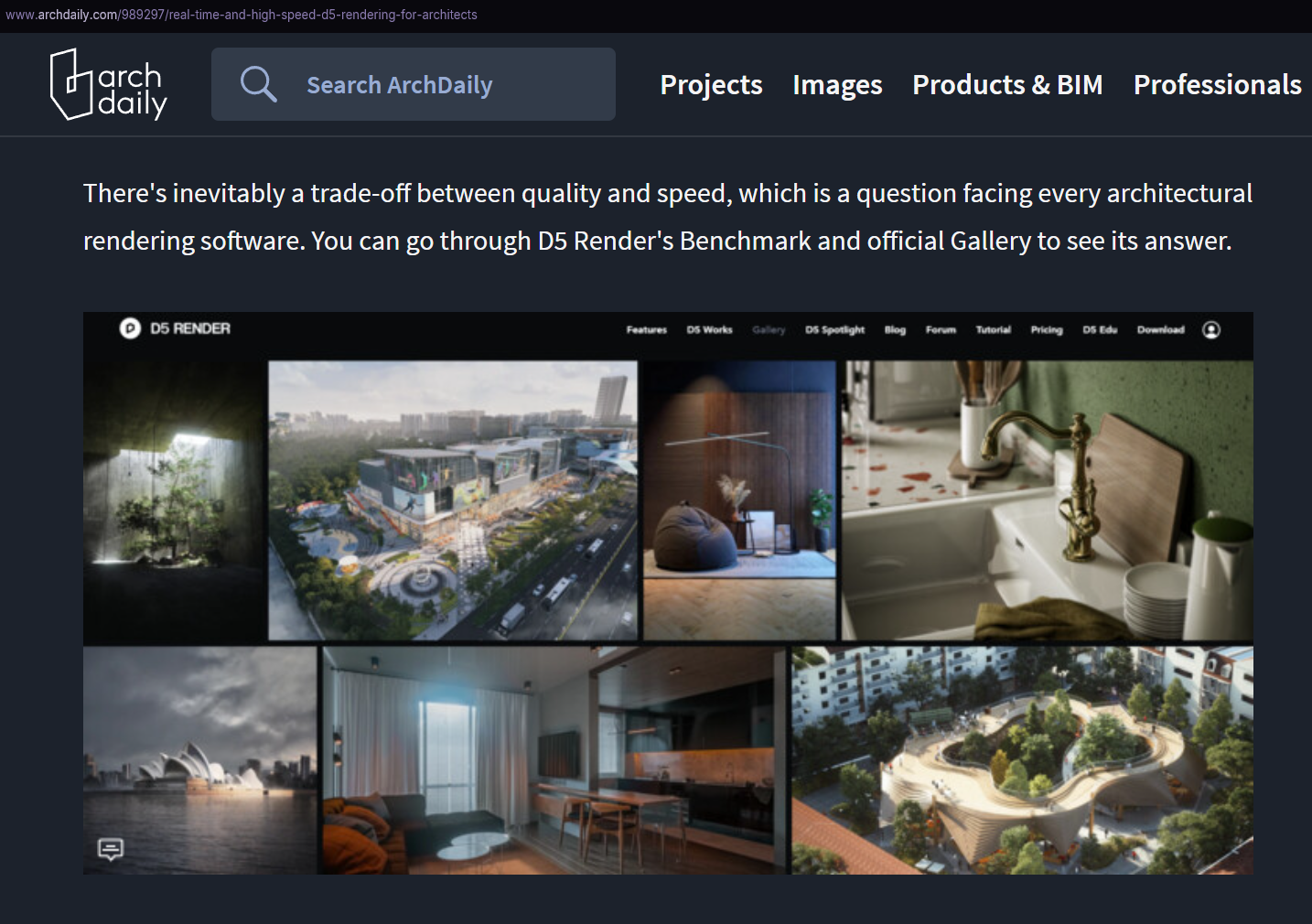
Task: Click the page URL in the address bar
Action: 242,15
